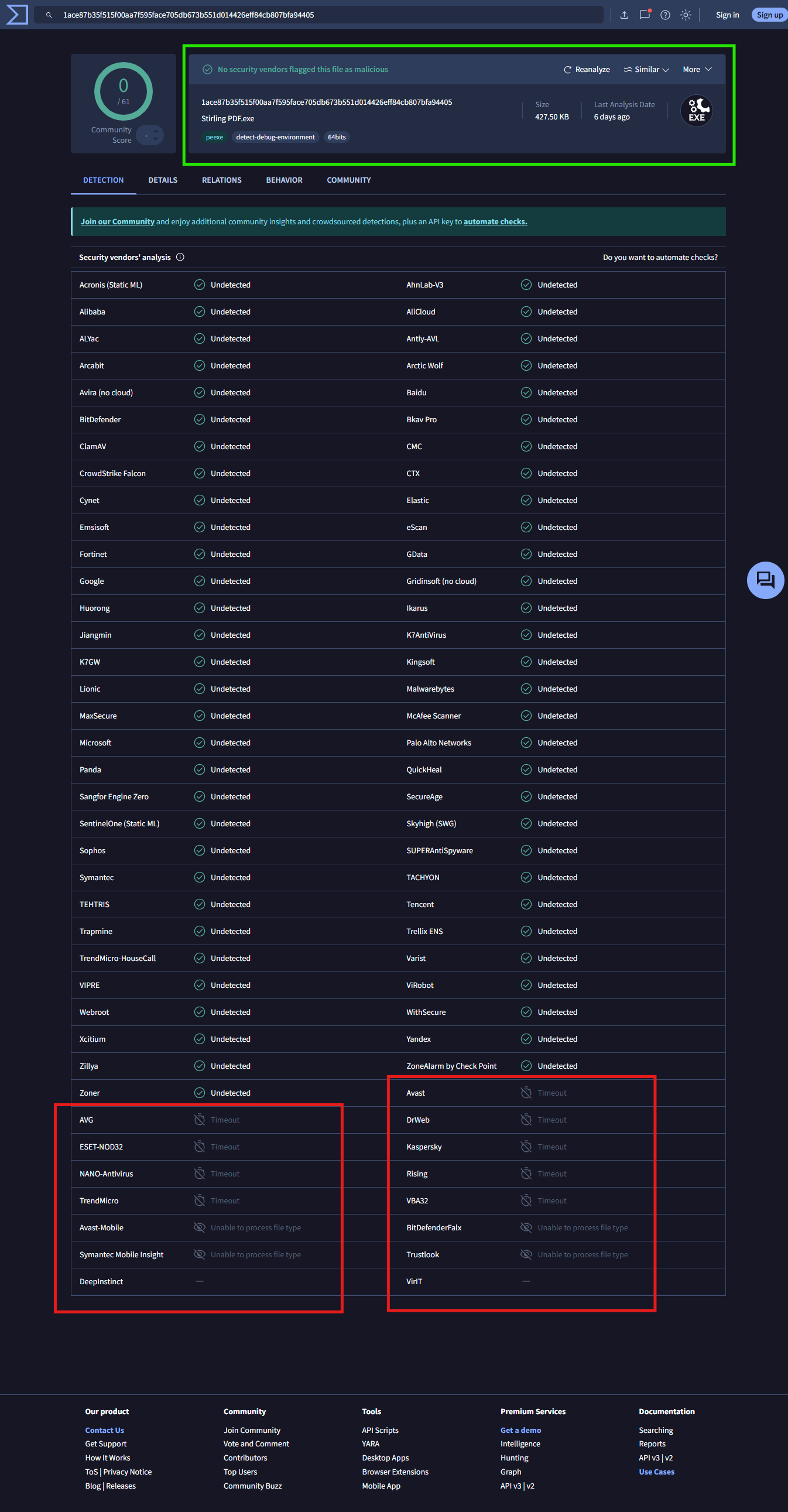Click the EXE file type icon
Screen dimensions: 788x1512
coord(697,110)
